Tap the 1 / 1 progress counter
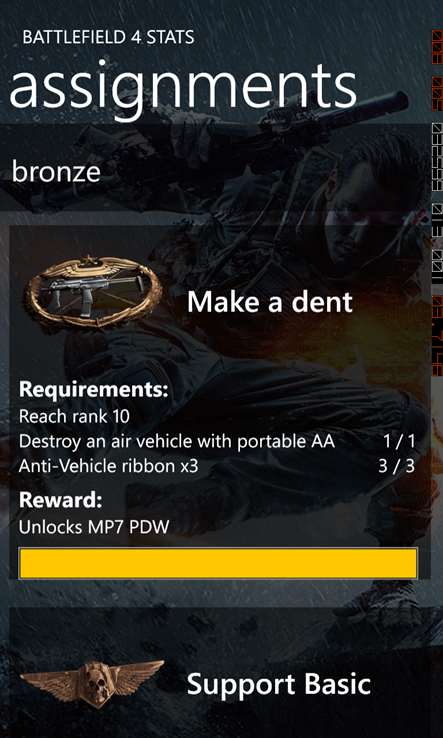Screen dimensions: 443x738 pyautogui.click(x=399, y=441)
